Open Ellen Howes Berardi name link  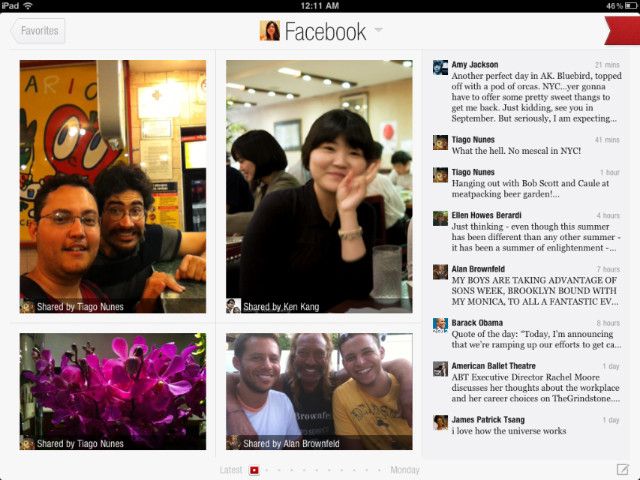pyautogui.click(x=486, y=215)
